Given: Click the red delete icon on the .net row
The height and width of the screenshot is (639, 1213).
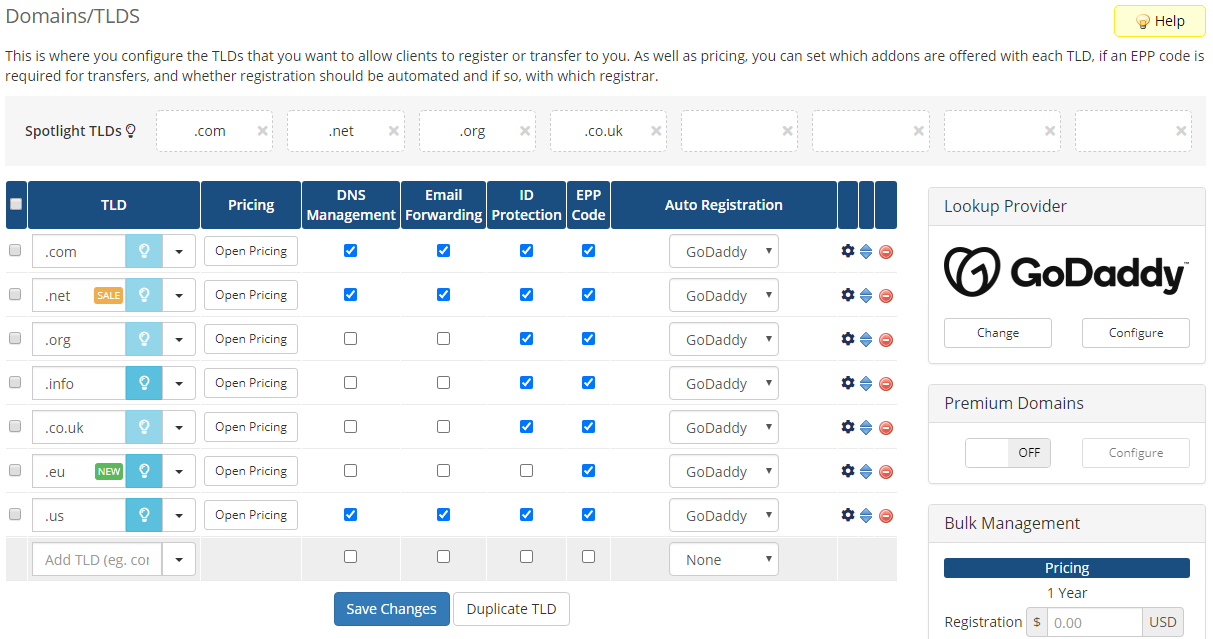Looking at the screenshot, I should pyautogui.click(x=885, y=295).
